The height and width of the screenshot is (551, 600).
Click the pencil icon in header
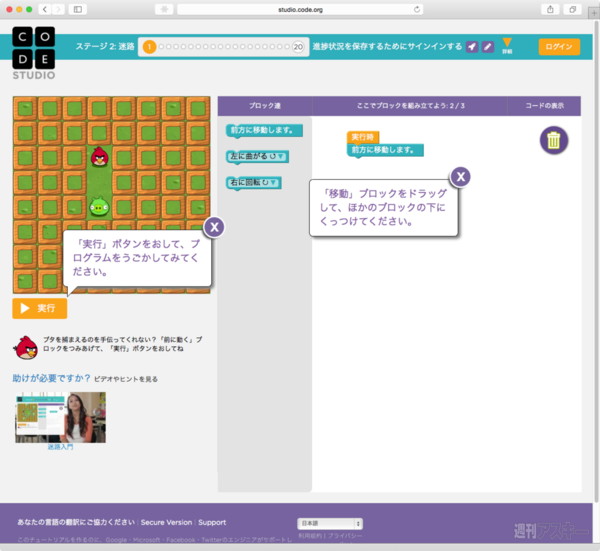[488, 47]
